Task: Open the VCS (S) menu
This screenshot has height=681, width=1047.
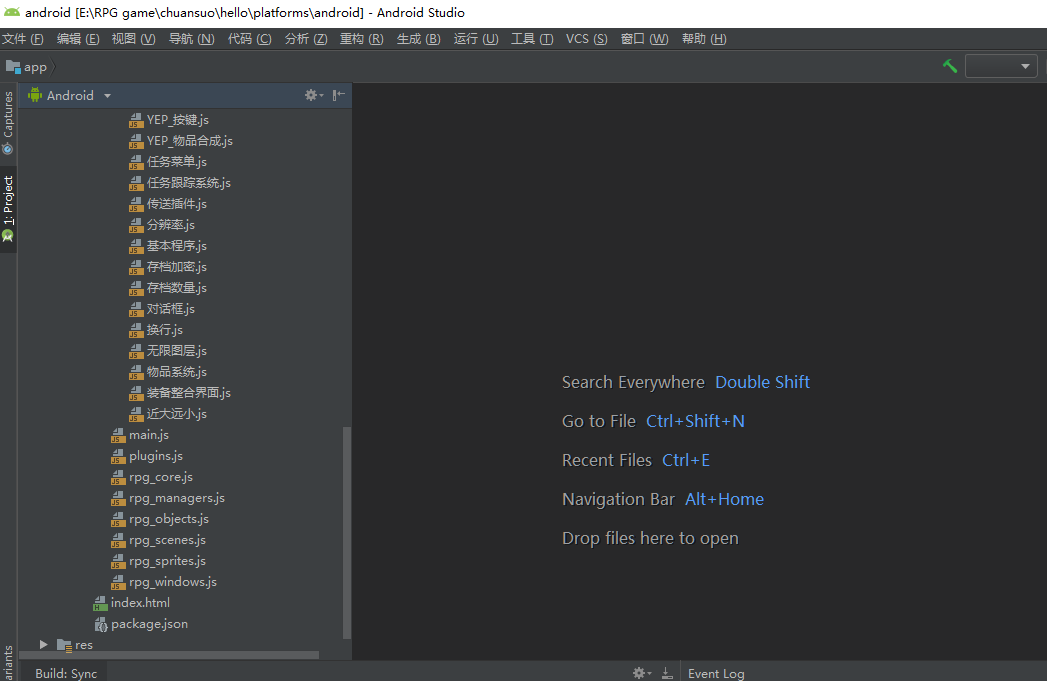Action: point(587,39)
